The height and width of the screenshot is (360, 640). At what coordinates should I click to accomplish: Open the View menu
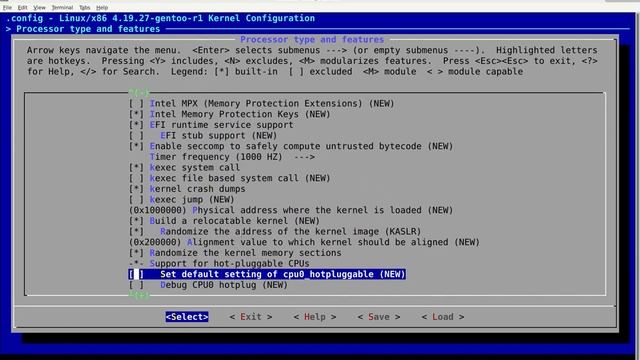pyautogui.click(x=39, y=7)
